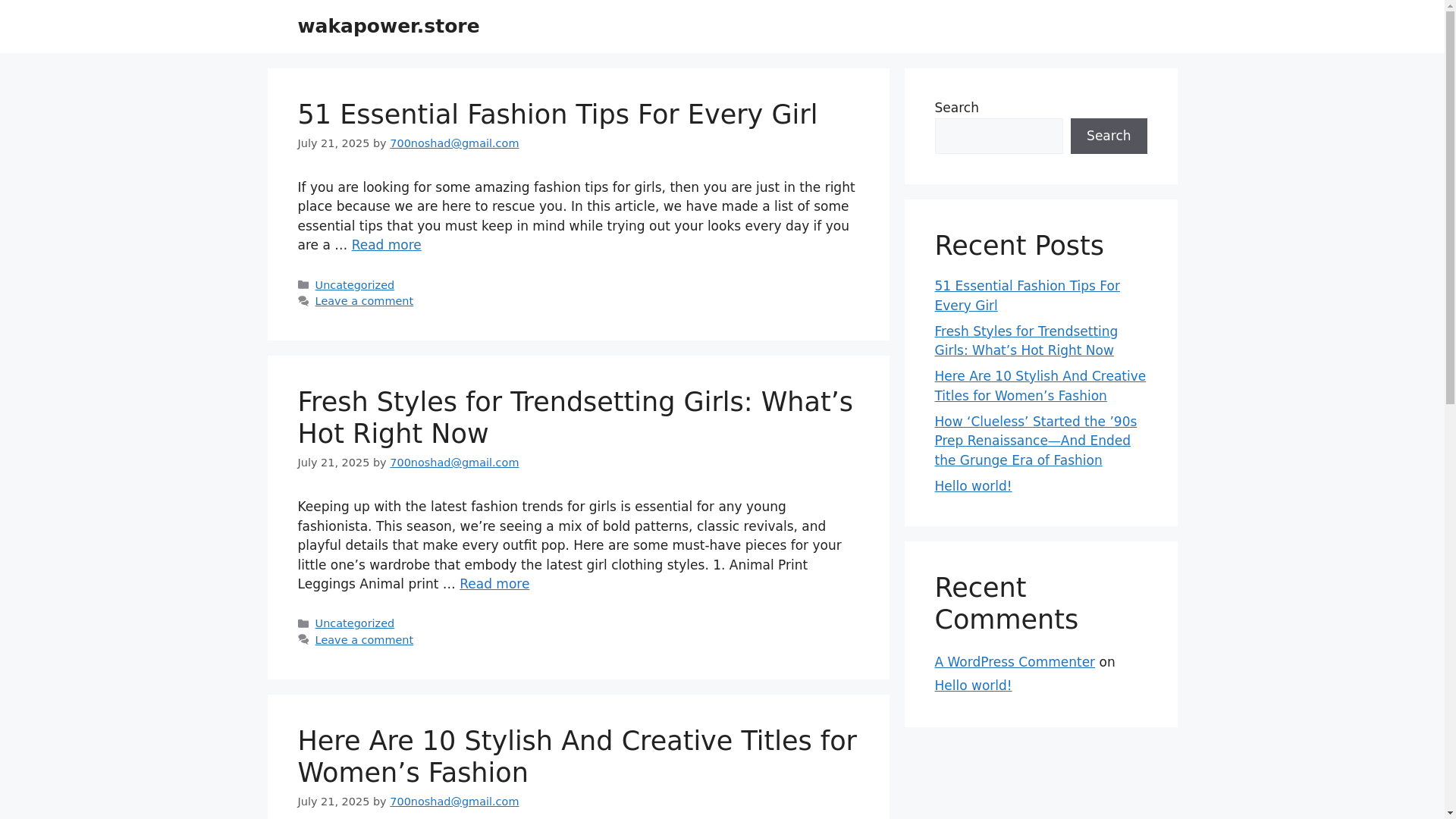The width and height of the screenshot is (1456, 819).
Task: Click the 'July 21, 2025' date of 10 Stylish Titles post
Action: click(x=334, y=802)
